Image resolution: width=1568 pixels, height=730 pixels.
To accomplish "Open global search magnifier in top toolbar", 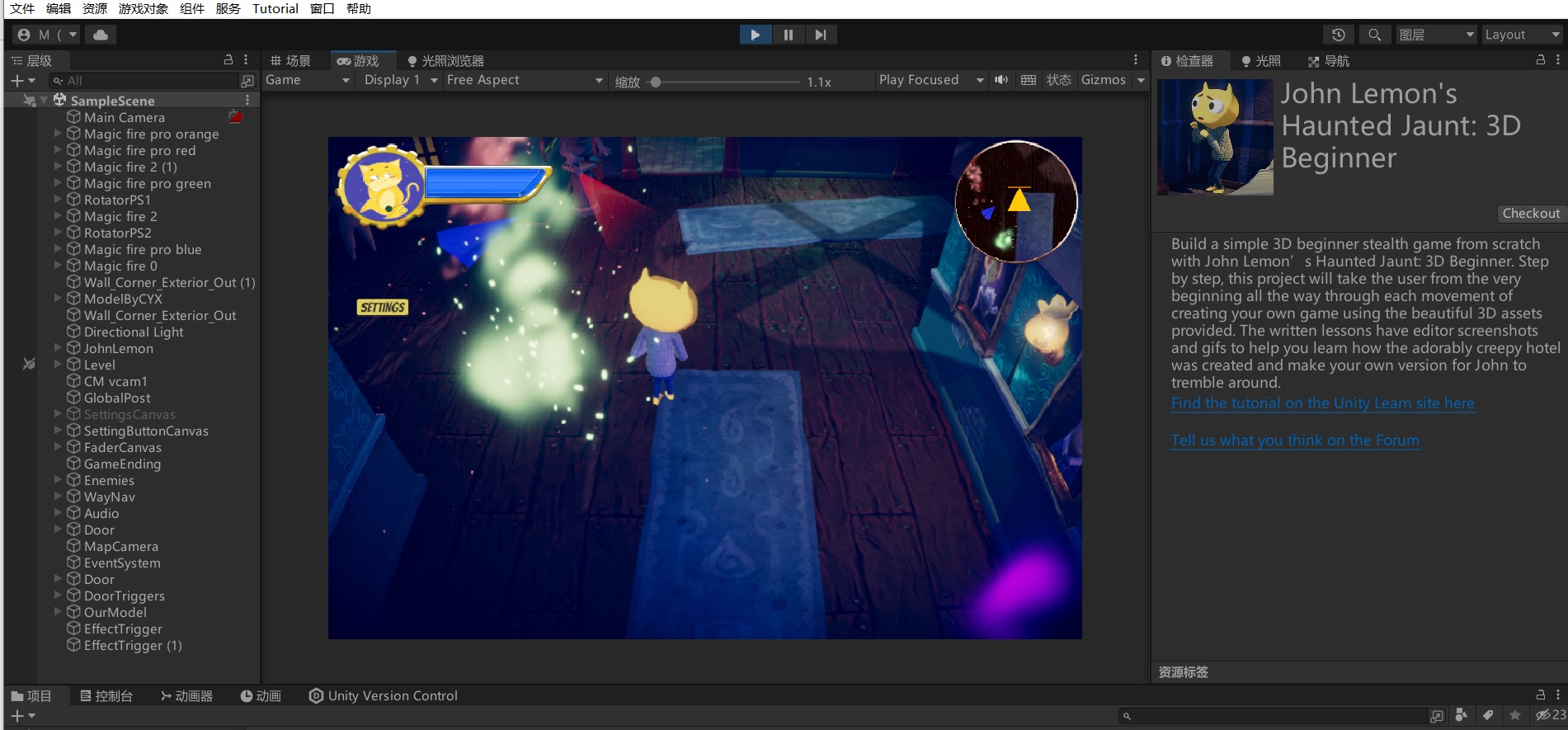I will (1374, 35).
